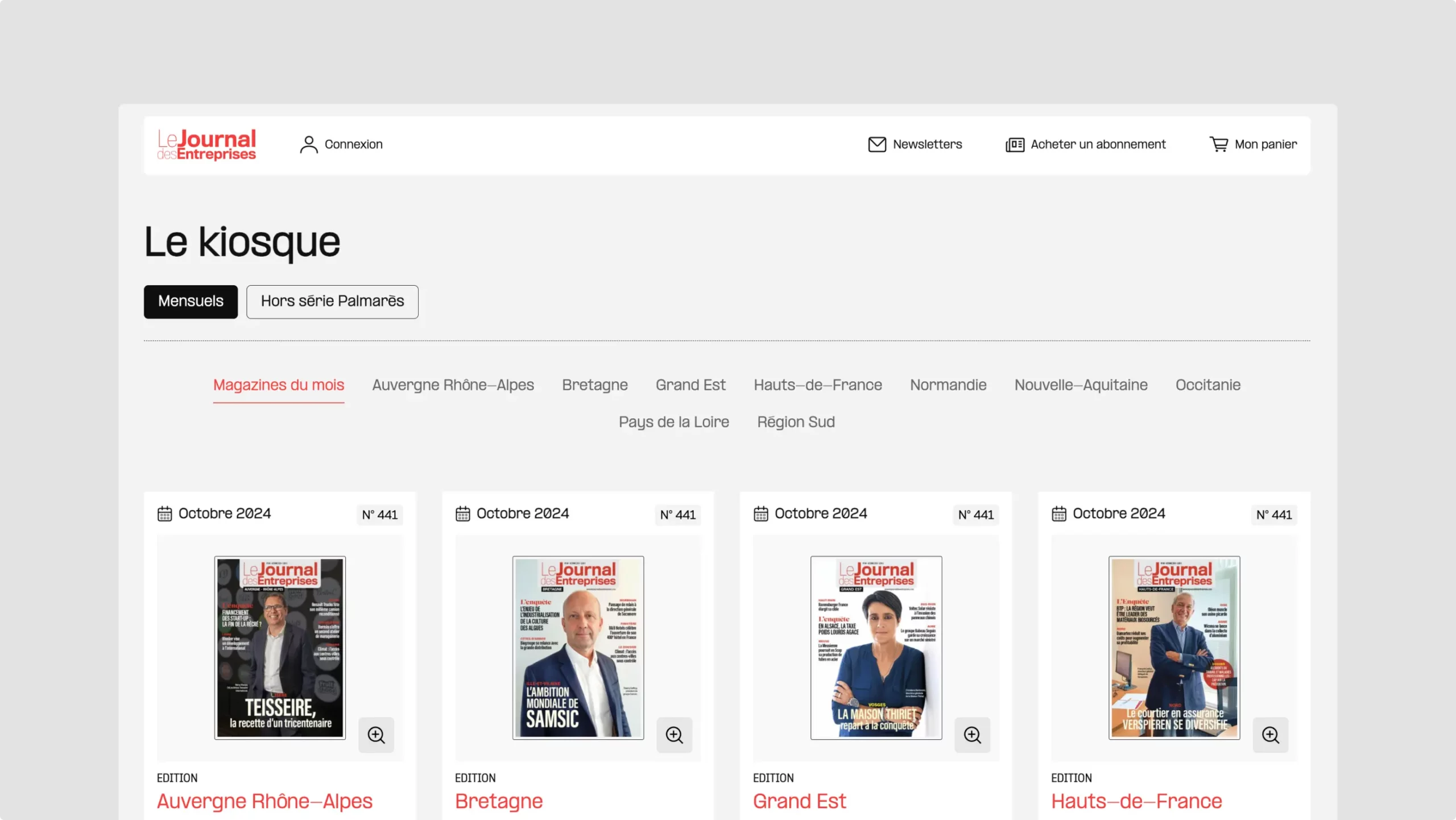Click N° 441 badge on Grand Est card
1456x820 pixels.
[976, 515]
